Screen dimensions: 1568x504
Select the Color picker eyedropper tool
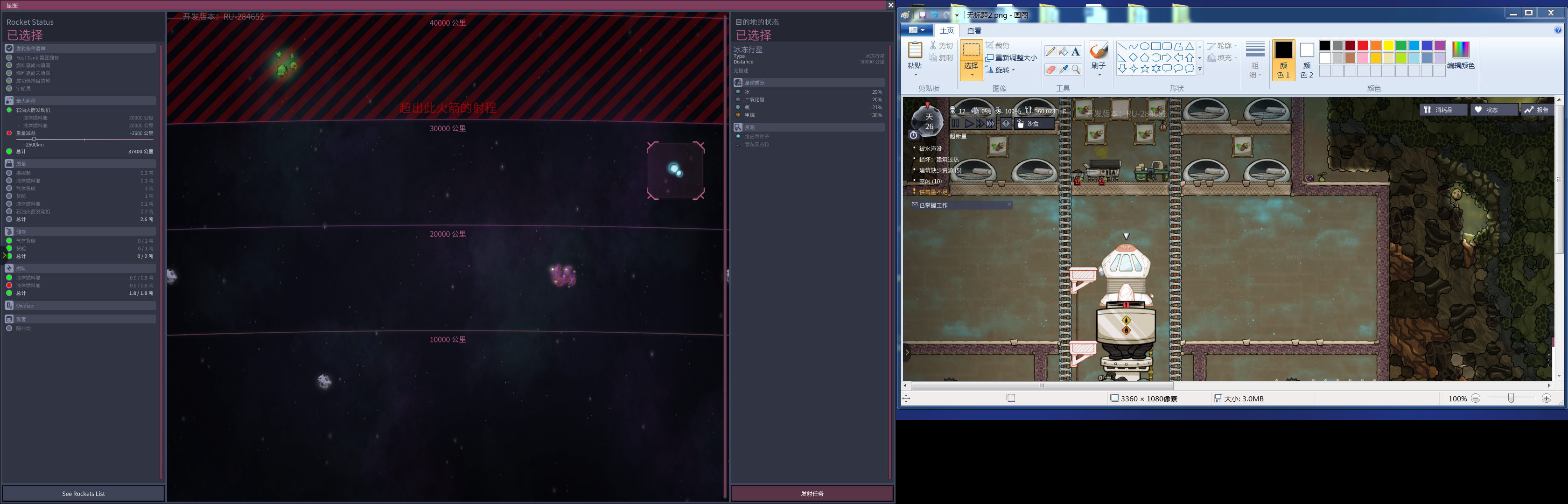pyautogui.click(x=1063, y=70)
